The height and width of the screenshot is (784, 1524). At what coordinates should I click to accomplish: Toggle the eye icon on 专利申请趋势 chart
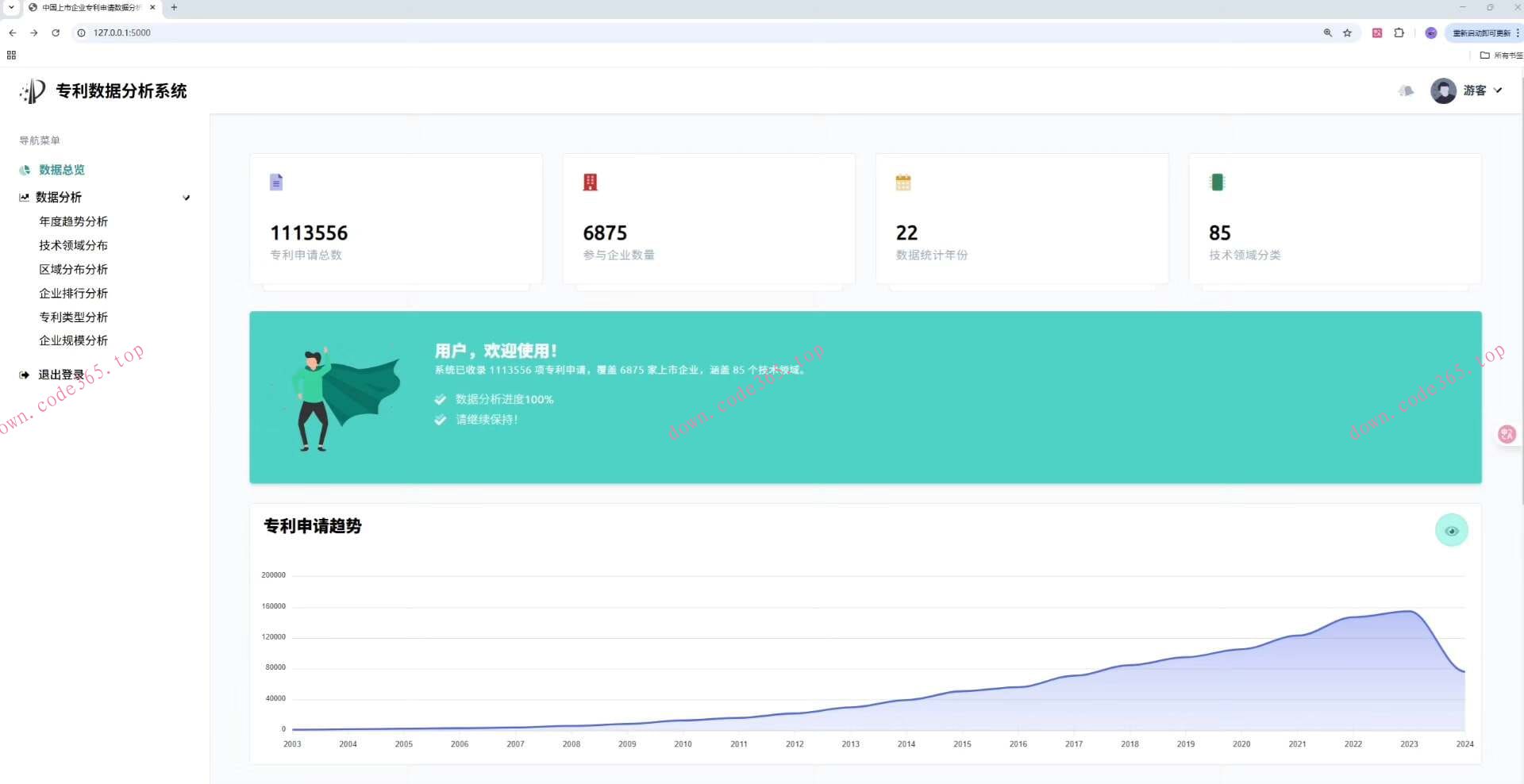coord(1452,530)
